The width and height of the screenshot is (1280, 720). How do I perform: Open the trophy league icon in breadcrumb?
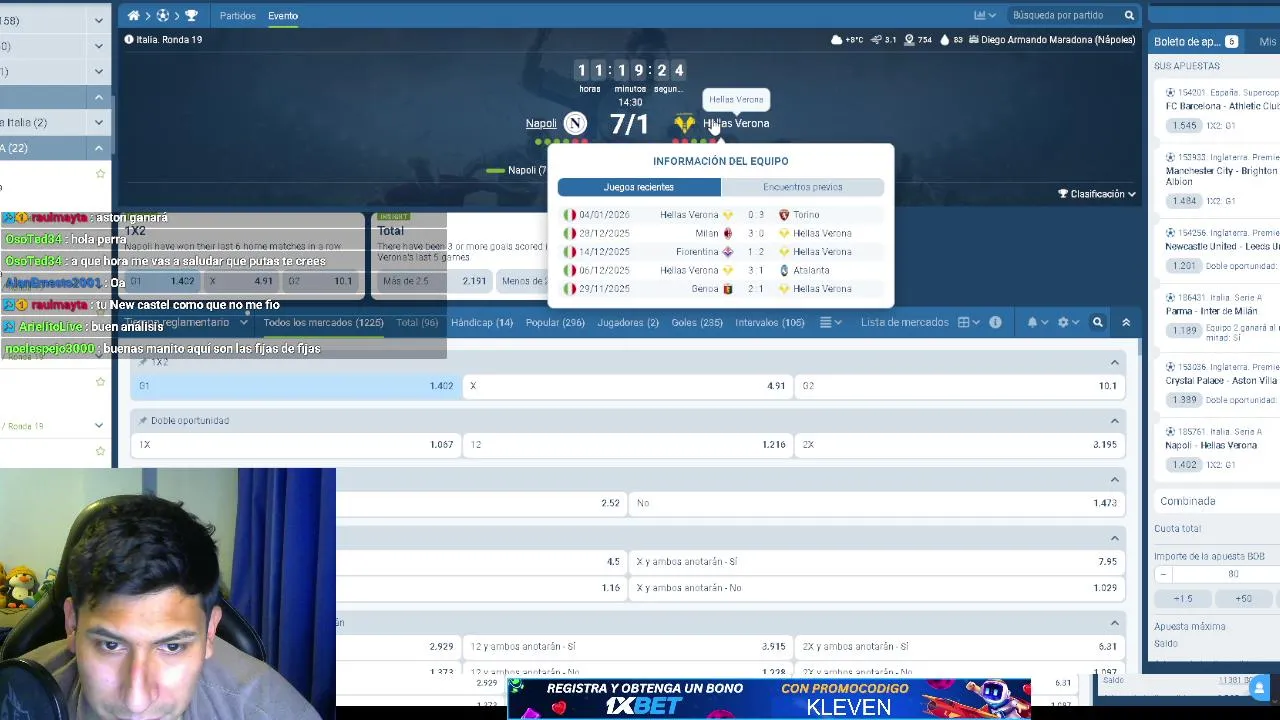coord(191,16)
